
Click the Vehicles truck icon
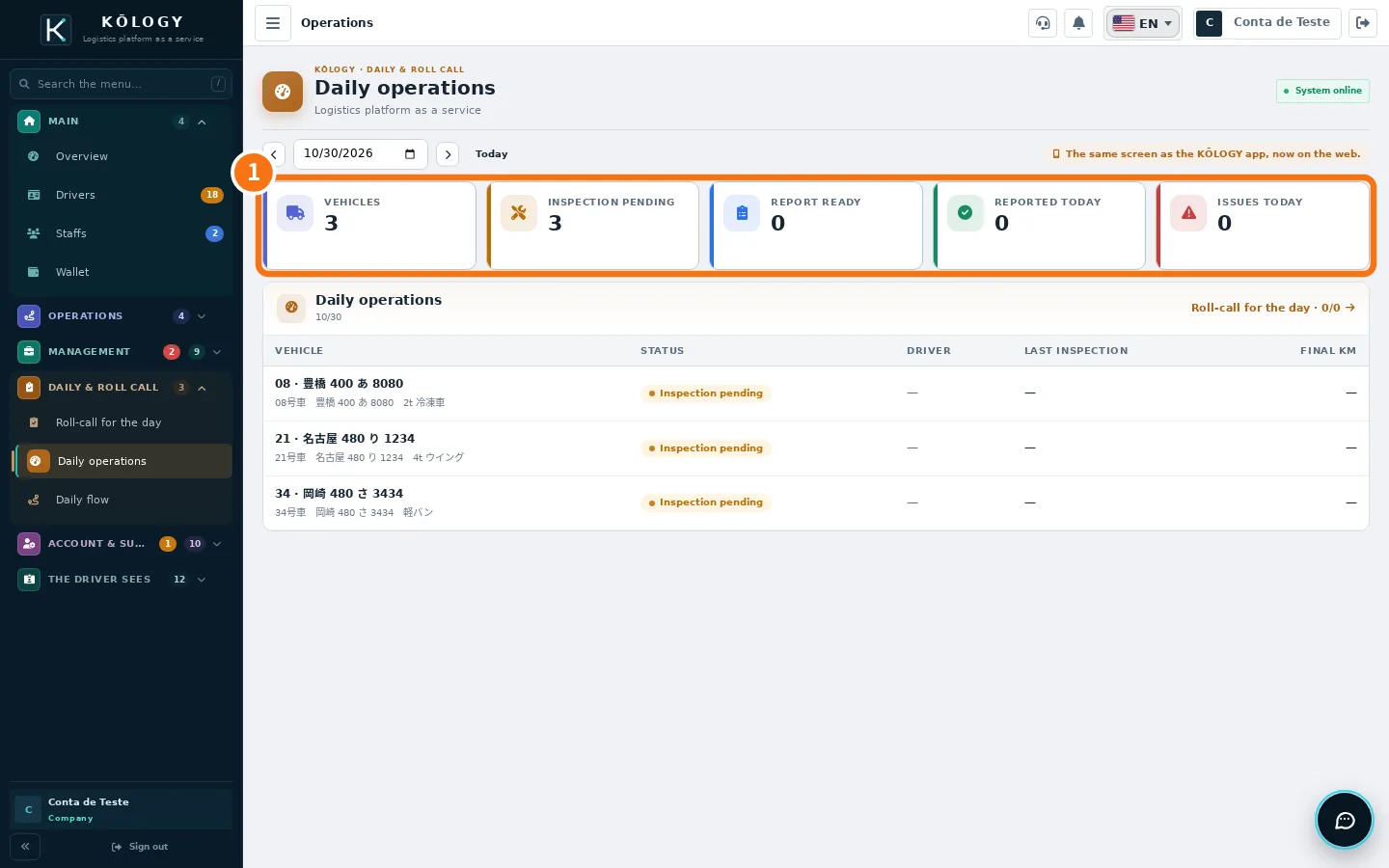(x=295, y=213)
